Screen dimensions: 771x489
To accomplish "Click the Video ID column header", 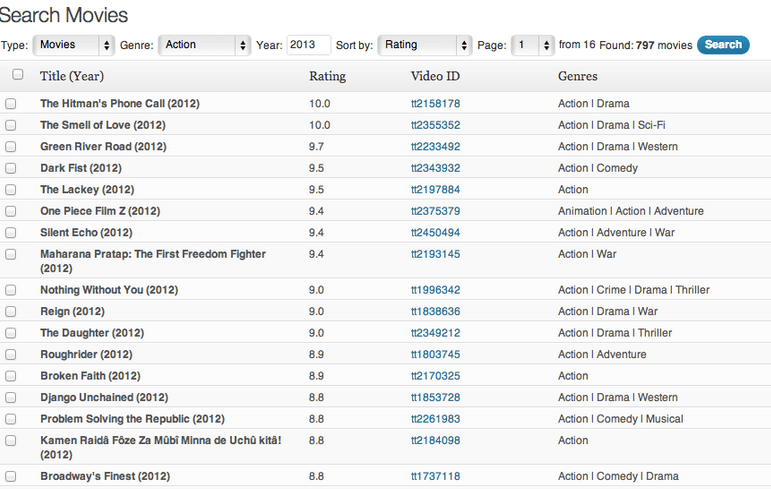I will (x=435, y=76).
